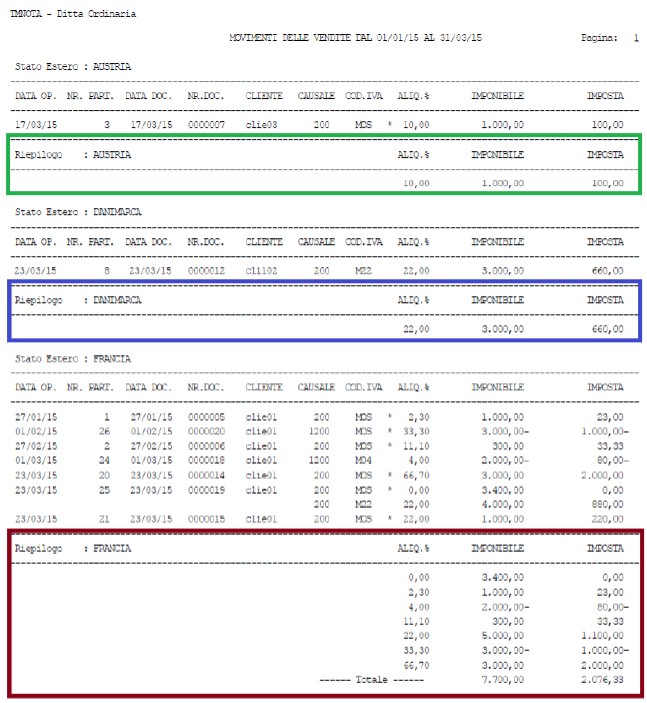Select document number 0000012 in Danimarca
The width and height of the screenshot is (647, 703).
tap(206, 271)
